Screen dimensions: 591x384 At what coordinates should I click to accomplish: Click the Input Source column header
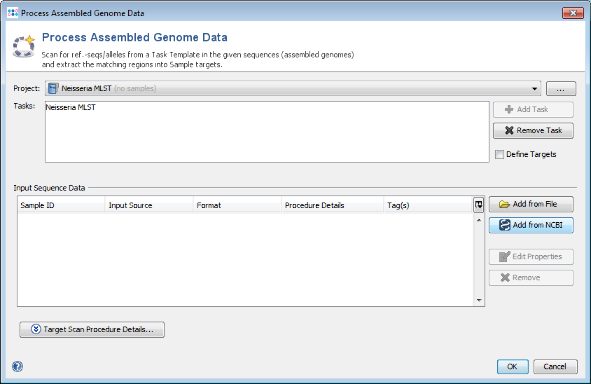tap(149, 205)
